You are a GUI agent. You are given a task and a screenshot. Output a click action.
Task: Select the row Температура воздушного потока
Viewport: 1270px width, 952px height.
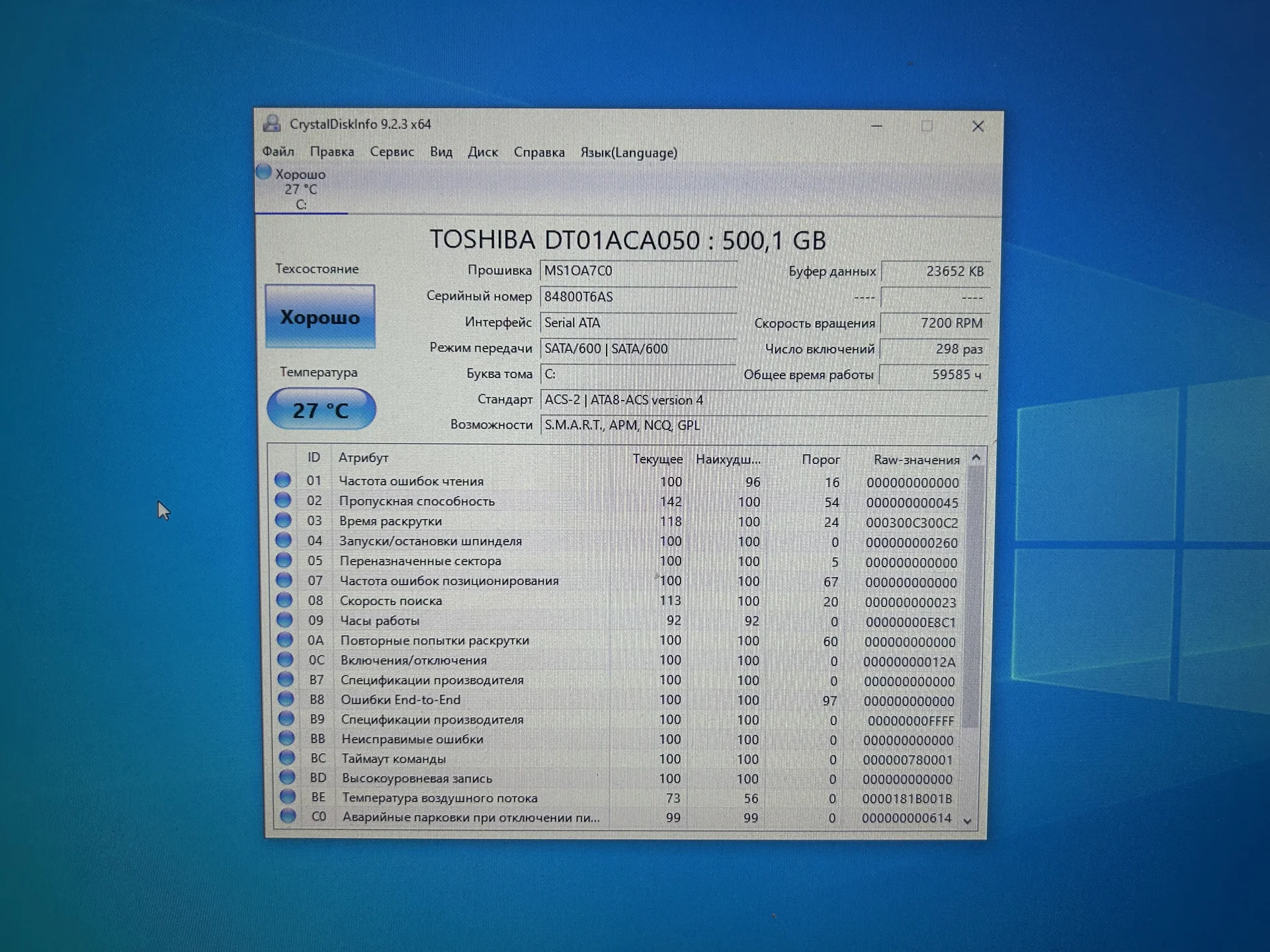click(619, 797)
